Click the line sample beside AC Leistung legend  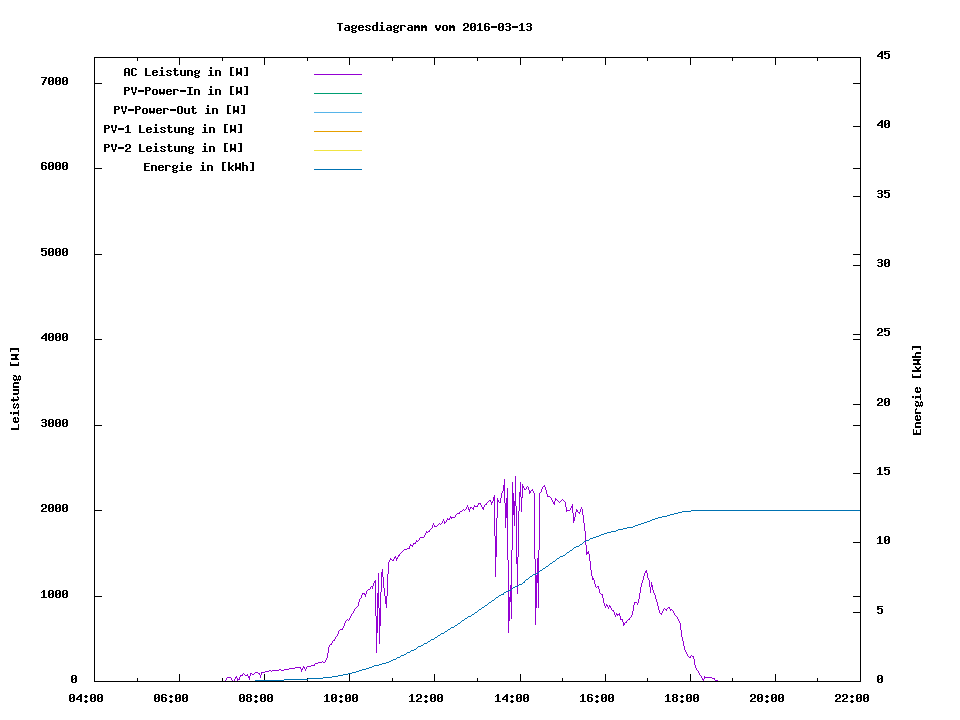click(337, 74)
